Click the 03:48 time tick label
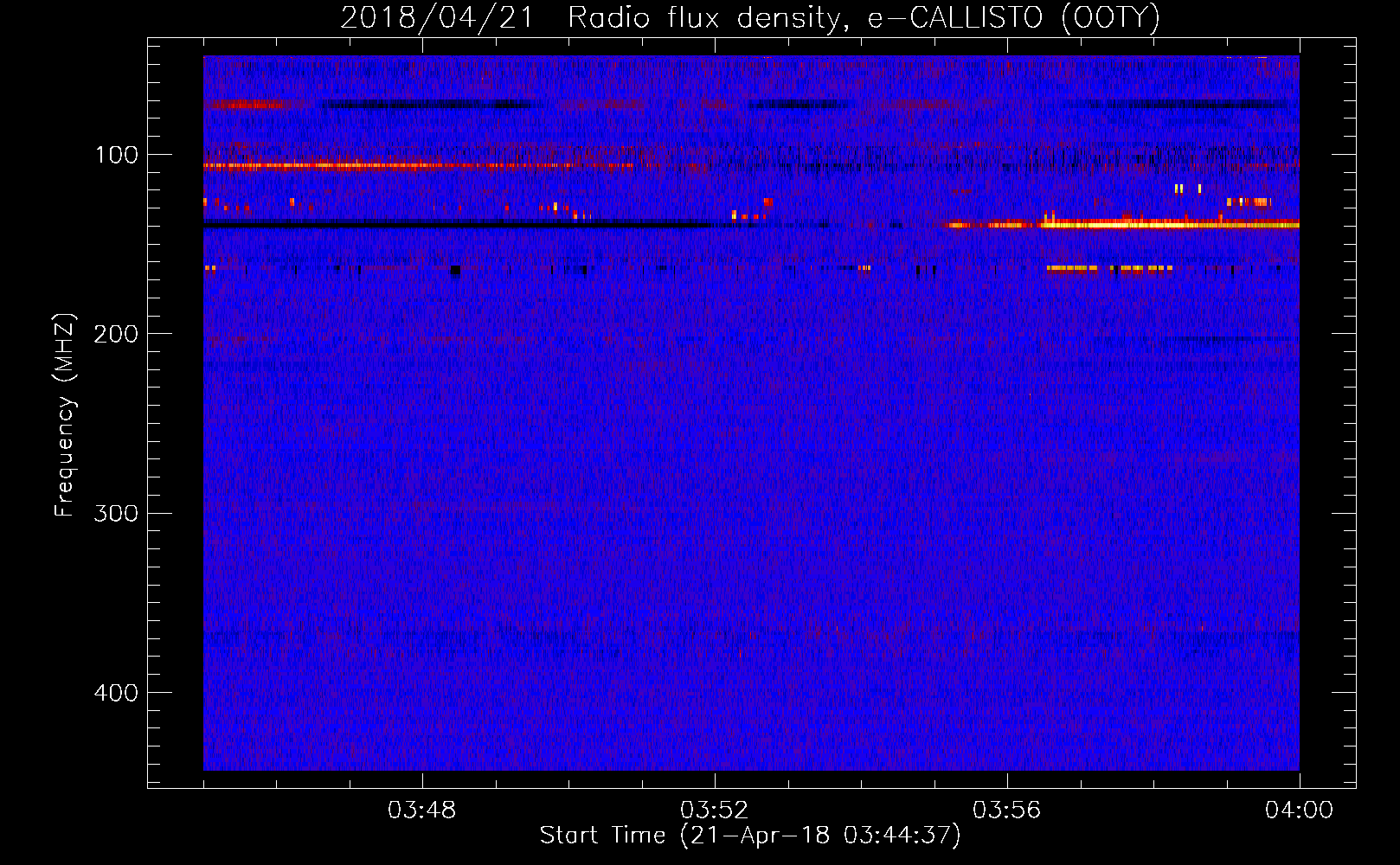The image size is (1400, 865). pyautogui.click(x=421, y=811)
